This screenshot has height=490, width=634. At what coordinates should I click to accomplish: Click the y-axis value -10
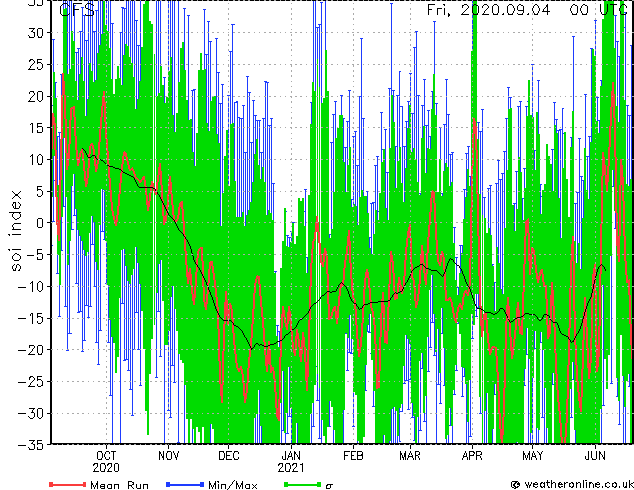point(31,286)
